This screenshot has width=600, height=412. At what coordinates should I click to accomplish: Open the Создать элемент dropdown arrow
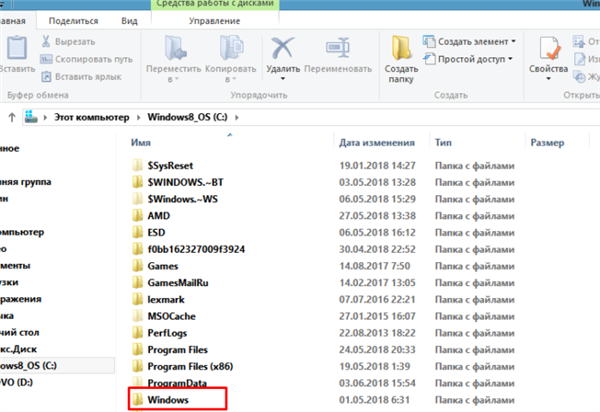point(513,41)
